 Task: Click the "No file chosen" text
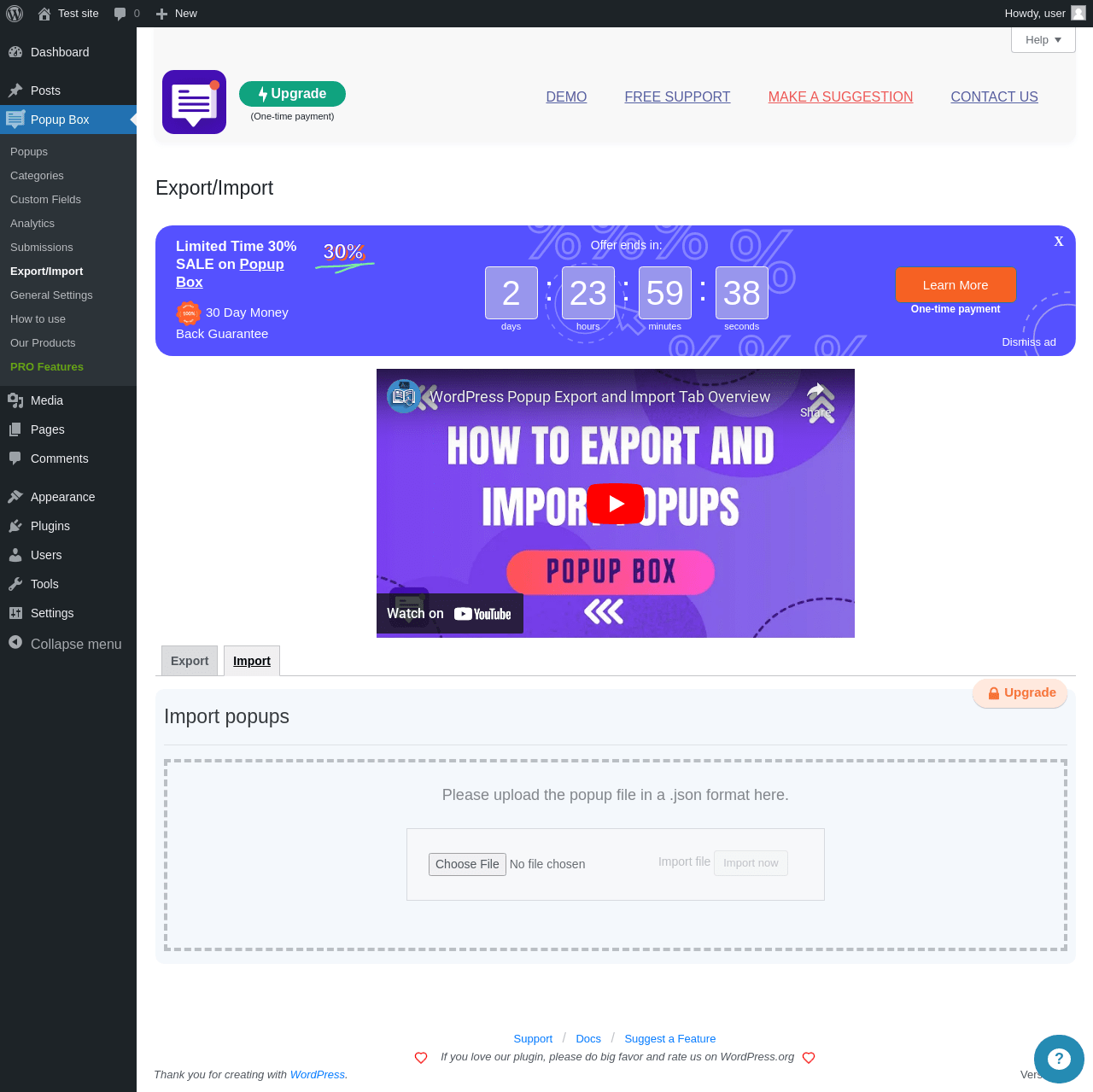tap(547, 864)
